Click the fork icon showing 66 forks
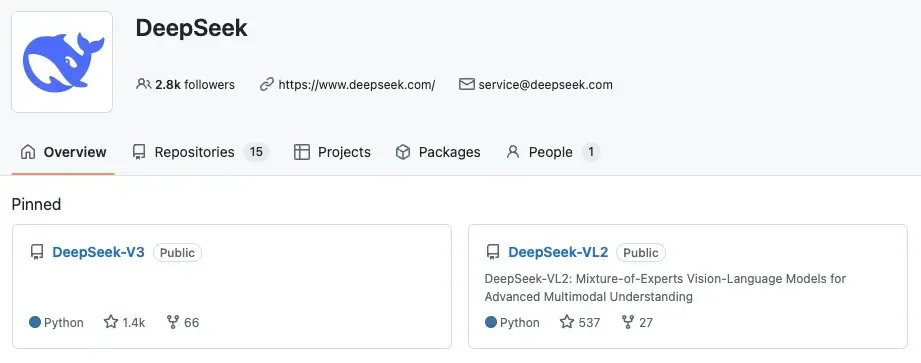Screen dimensions: 921x363 tap(173, 322)
